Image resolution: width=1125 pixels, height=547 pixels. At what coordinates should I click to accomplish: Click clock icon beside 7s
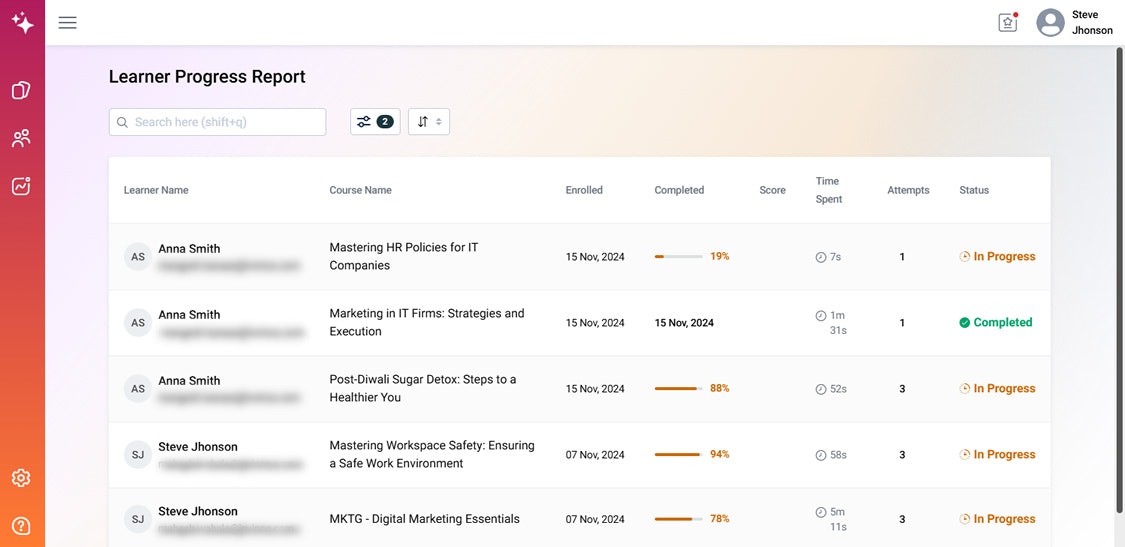(x=821, y=257)
